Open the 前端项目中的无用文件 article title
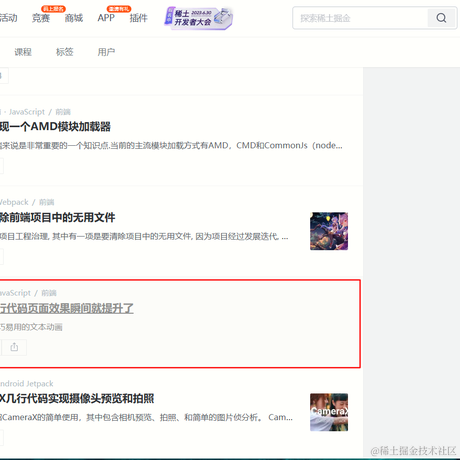The width and height of the screenshot is (460, 460). click(57, 218)
